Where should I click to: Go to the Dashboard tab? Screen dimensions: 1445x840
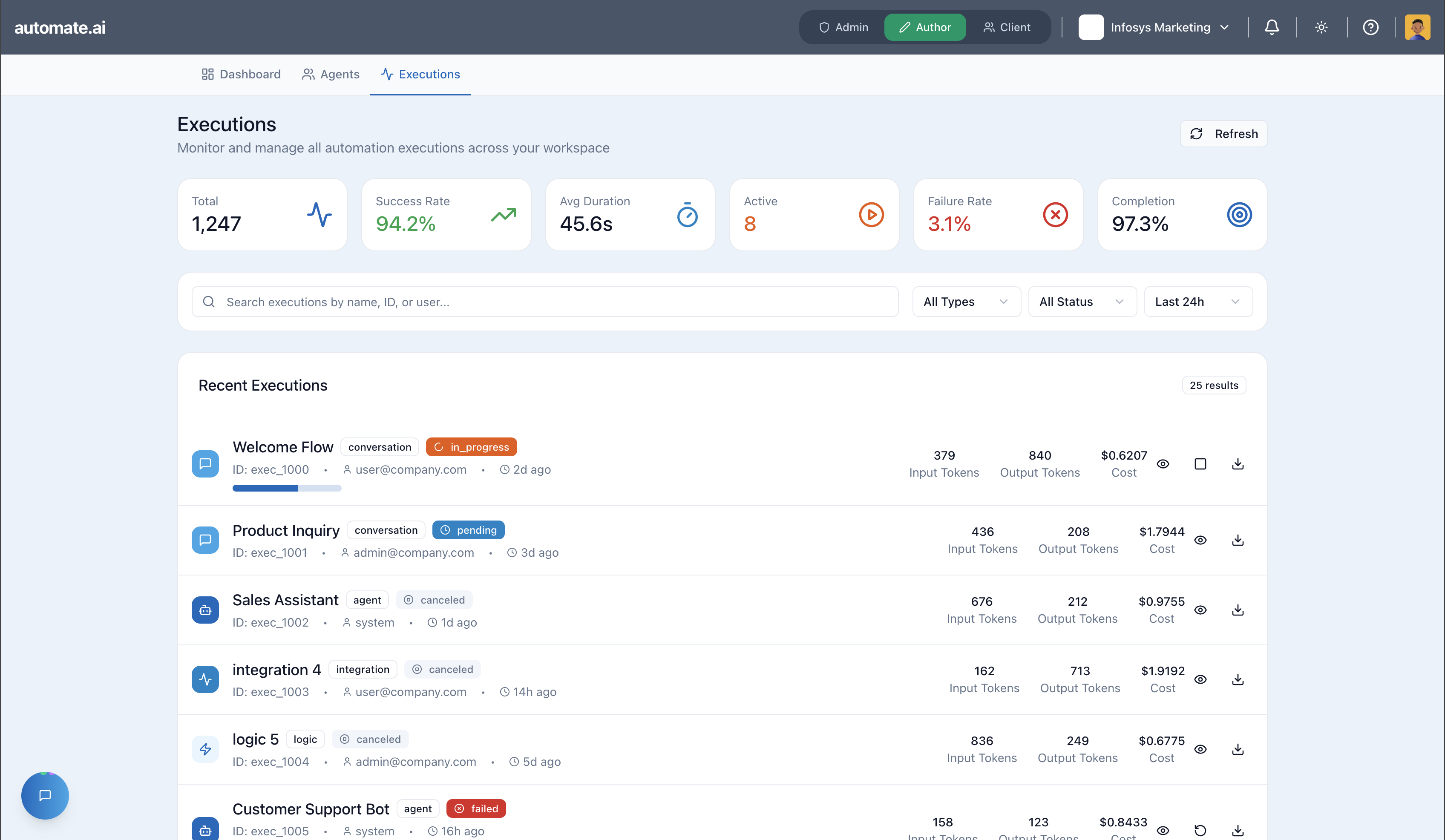pos(241,74)
